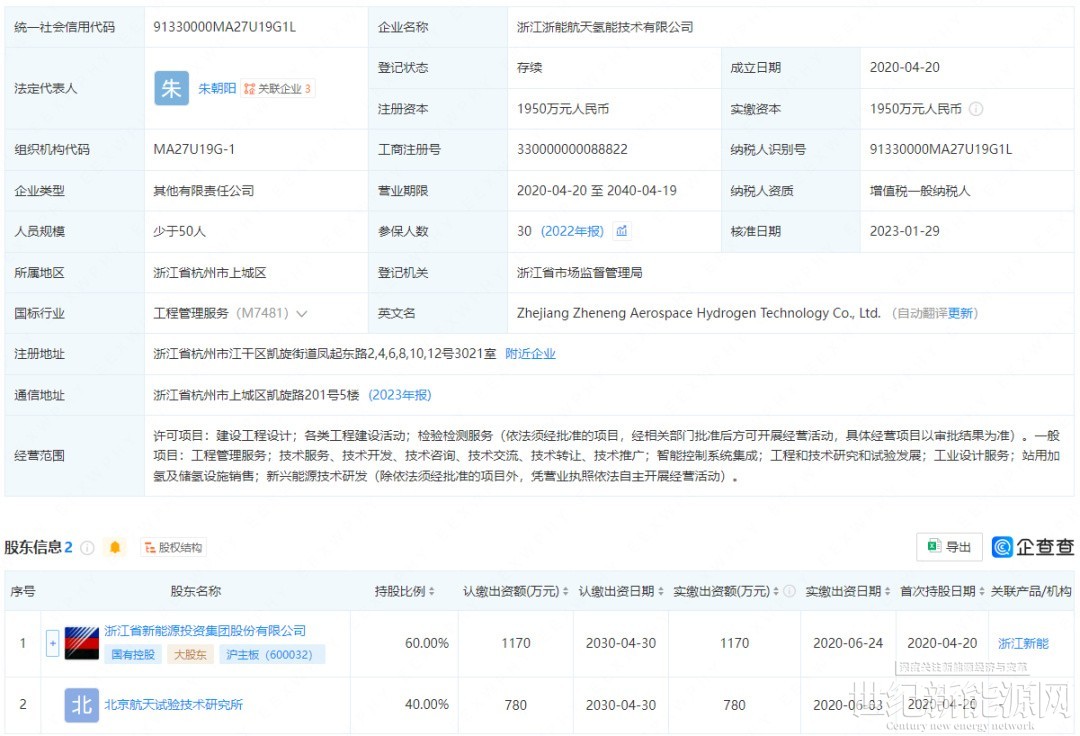Open 2023年报 link in 通信地址
The image size is (1080, 736).
point(400,395)
